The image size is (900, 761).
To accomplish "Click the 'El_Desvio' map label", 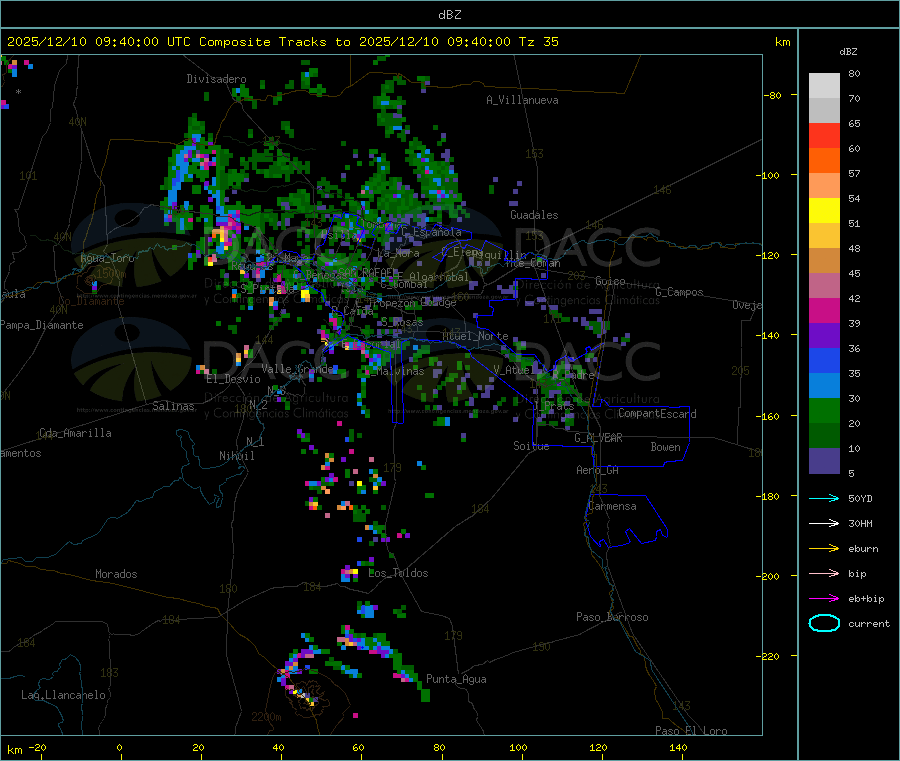I will pyautogui.click(x=234, y=379).
